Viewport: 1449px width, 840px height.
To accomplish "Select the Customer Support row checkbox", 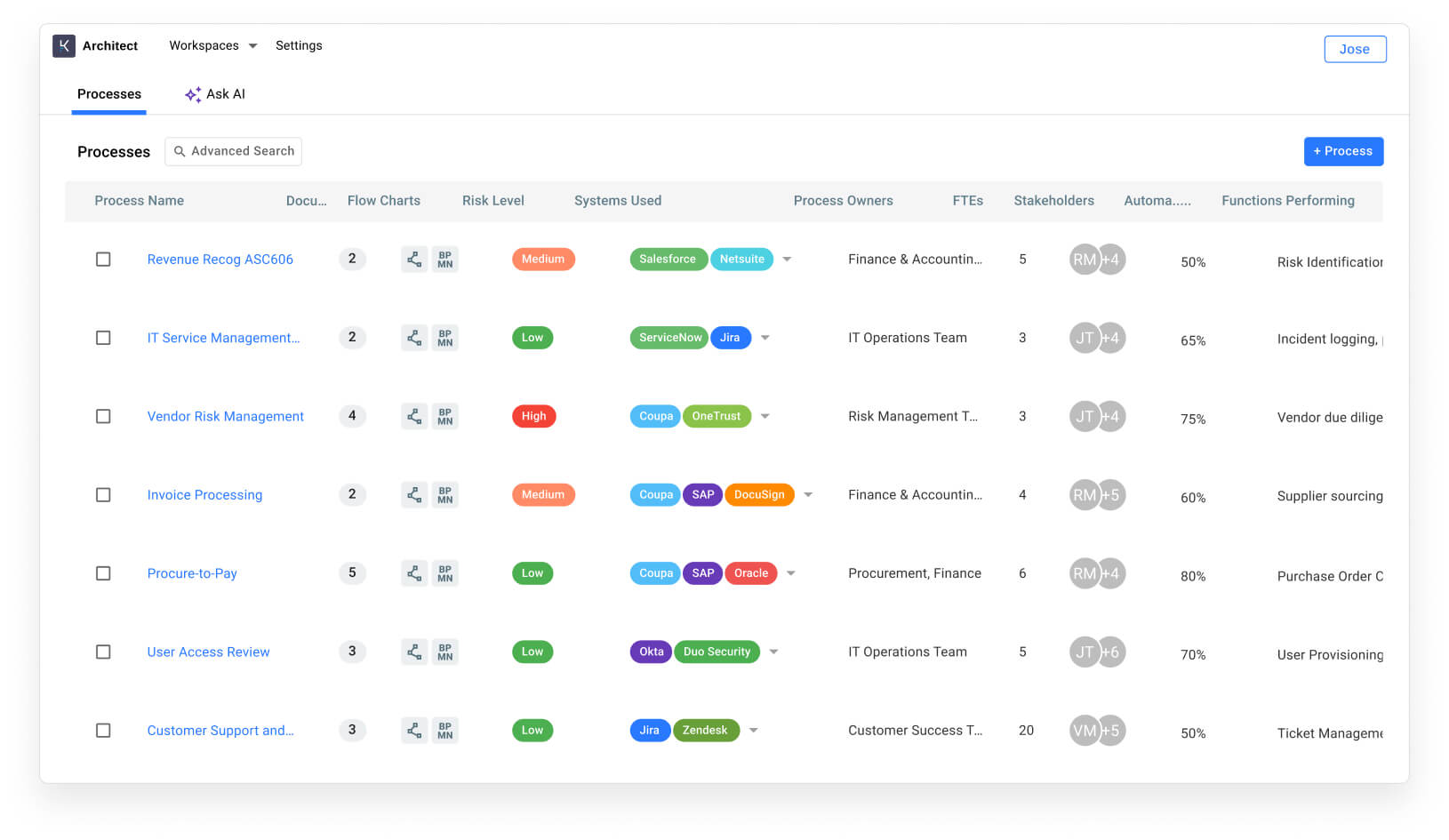I will [x=103, y=730].
